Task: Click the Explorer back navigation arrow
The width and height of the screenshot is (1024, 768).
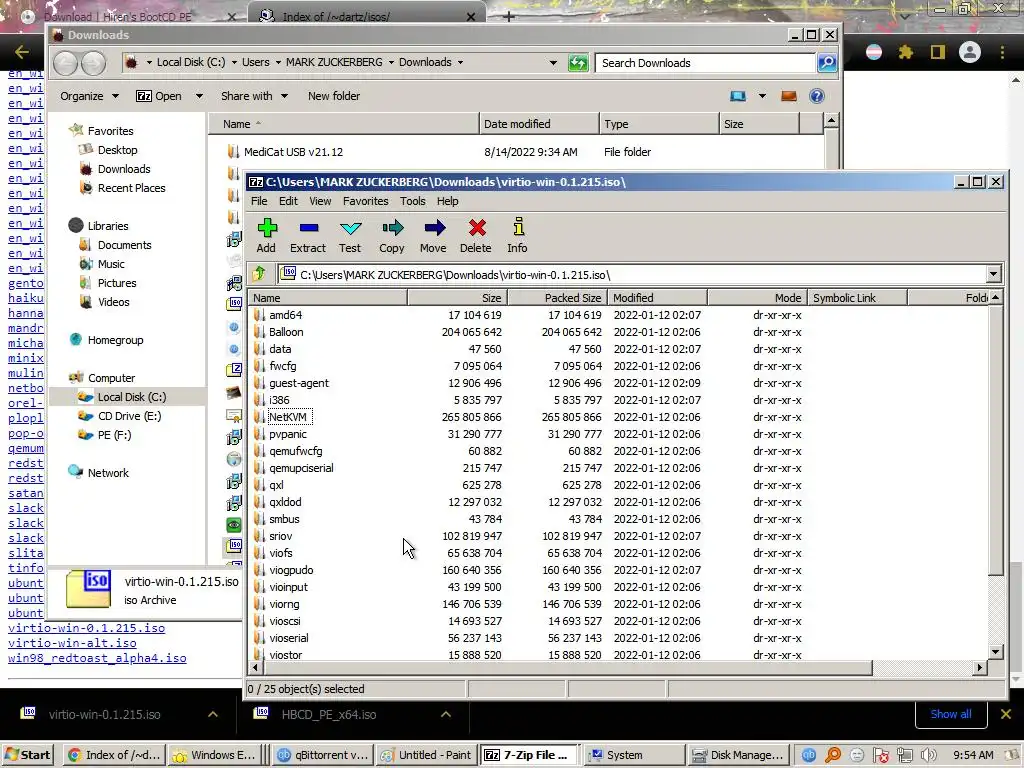Action: tap(66, 63)
